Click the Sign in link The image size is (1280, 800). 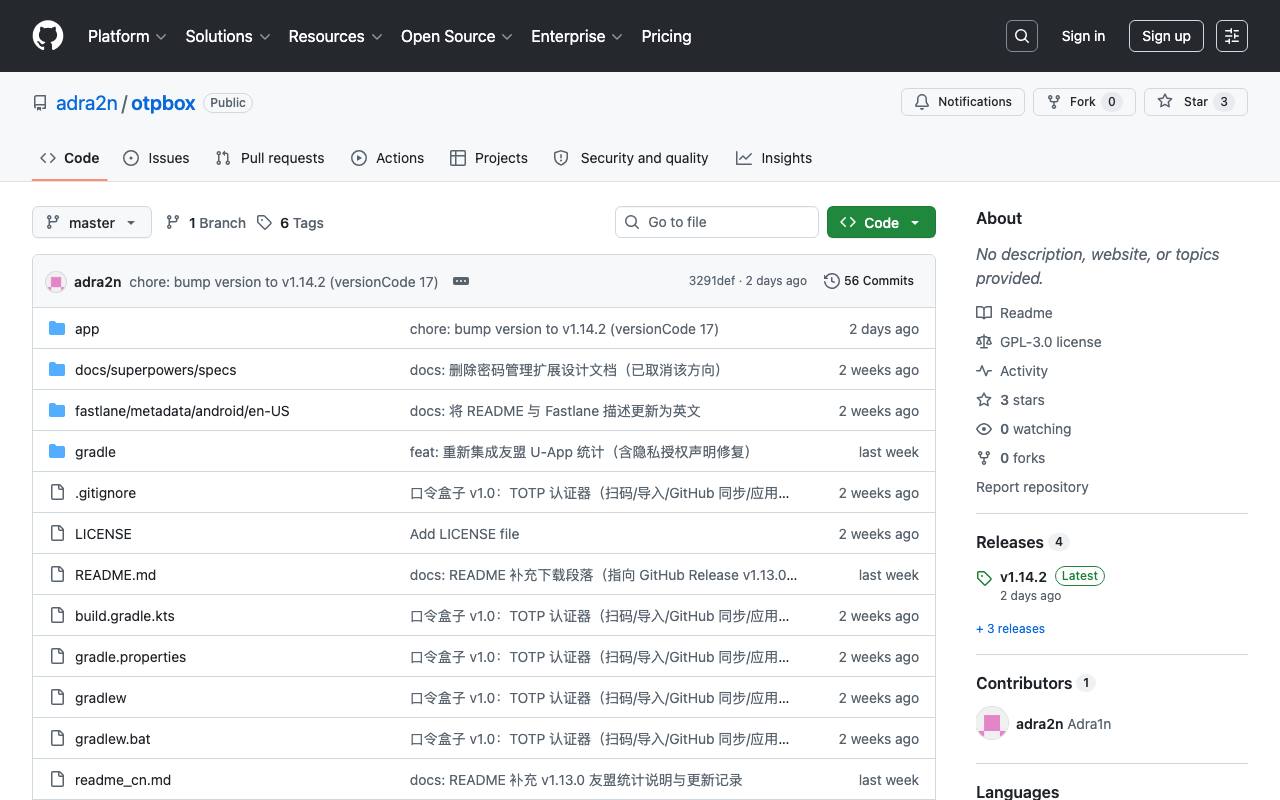[x=1083, y=36]
